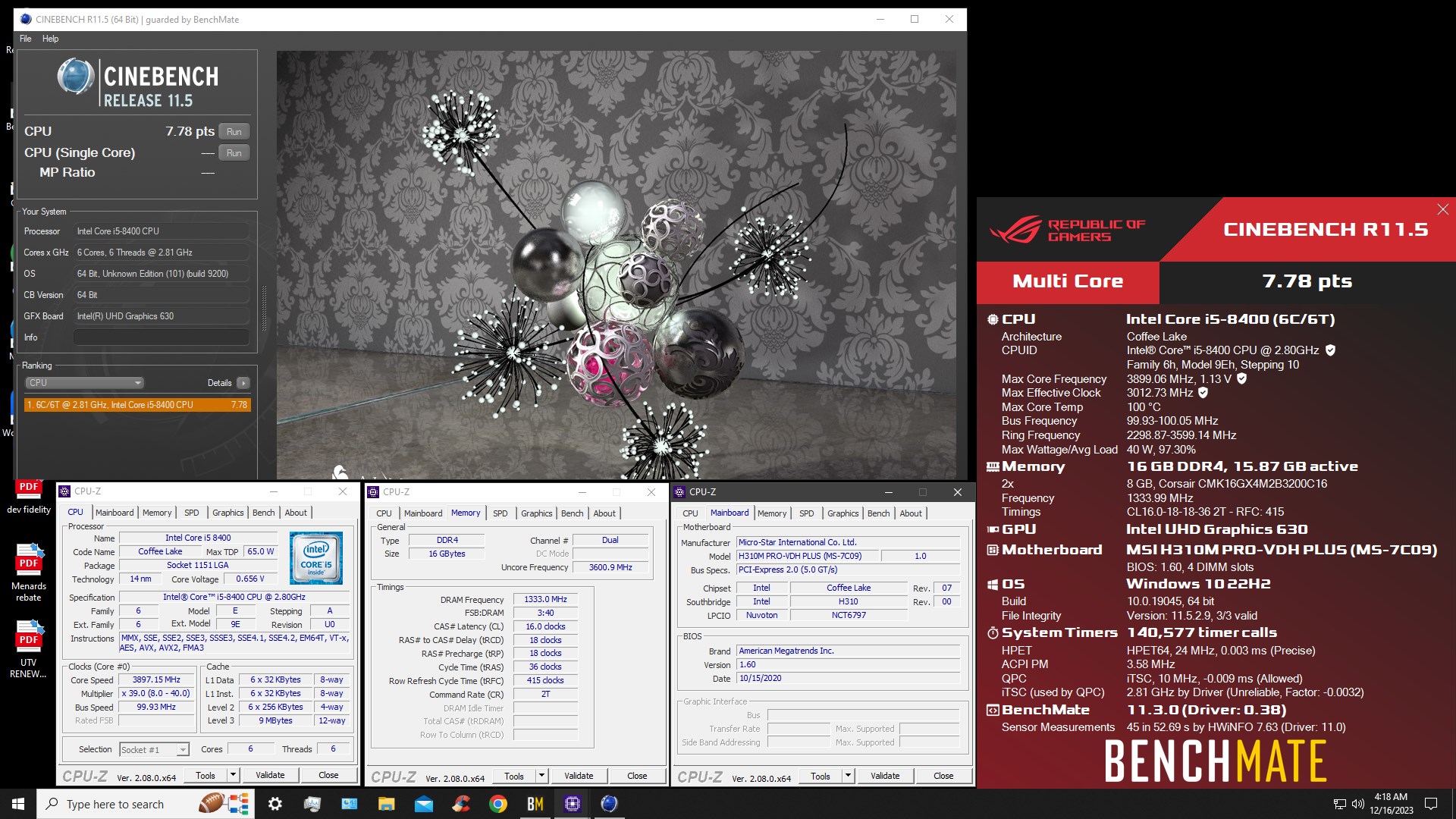Click Cinebench panel splitter handle
Screen dimensions: 1456x819
click(265, 307)
